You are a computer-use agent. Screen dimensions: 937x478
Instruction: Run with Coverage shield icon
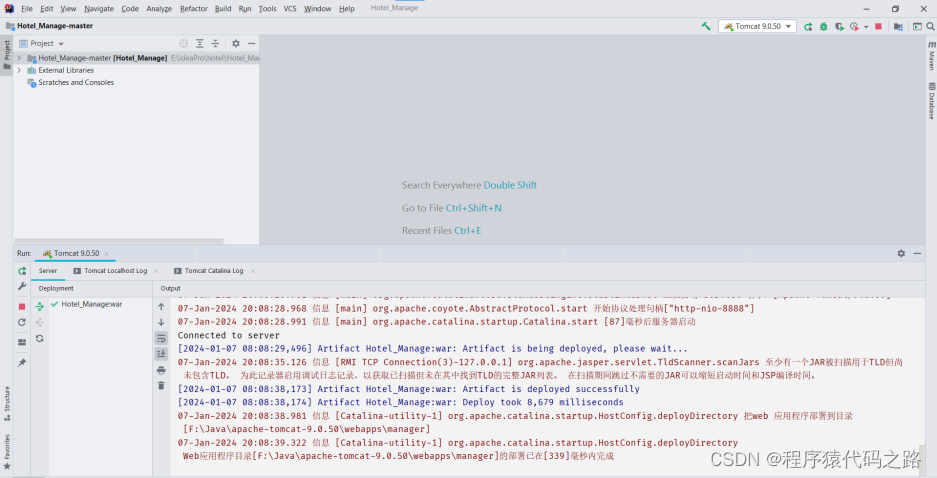[839, 26]
